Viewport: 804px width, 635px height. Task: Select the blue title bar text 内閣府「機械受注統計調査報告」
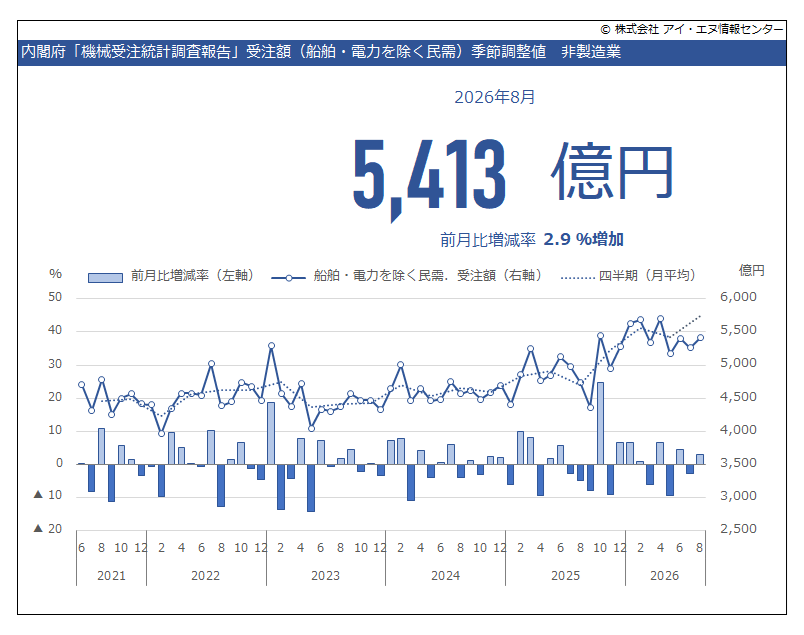click(131, 52)
